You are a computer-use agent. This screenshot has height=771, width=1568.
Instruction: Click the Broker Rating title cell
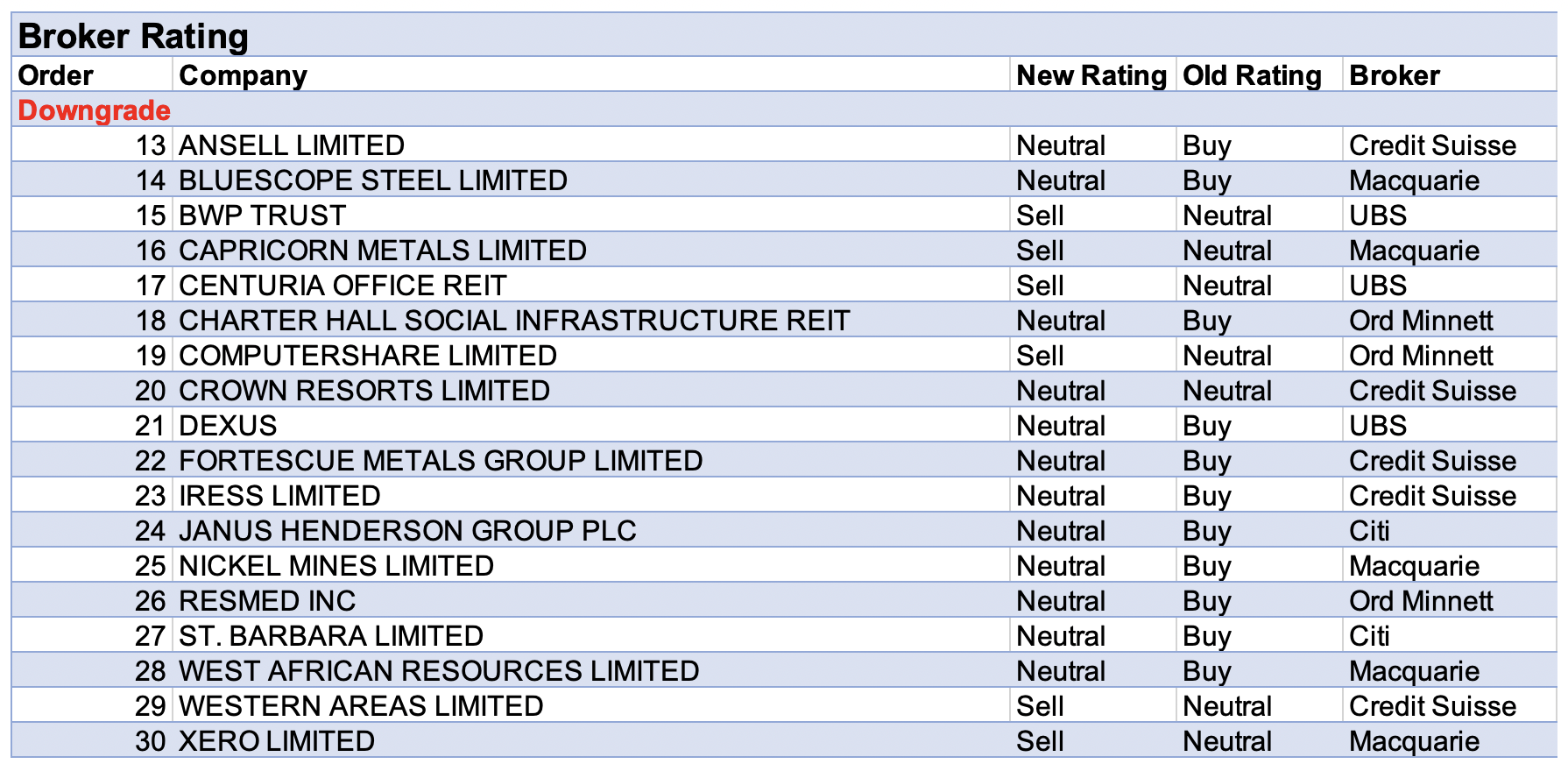click(133, 37)
